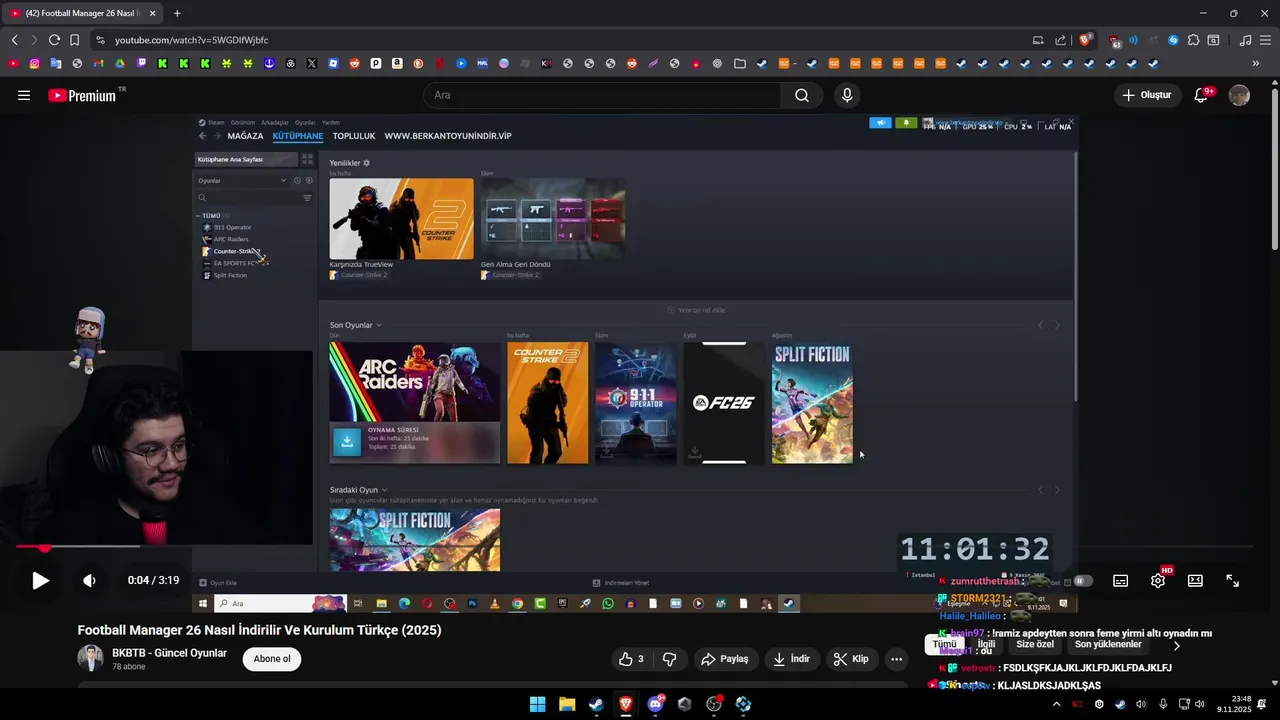1280x720 pixels.
Task: Play the video with the play button
Action: tap(40, 580)
